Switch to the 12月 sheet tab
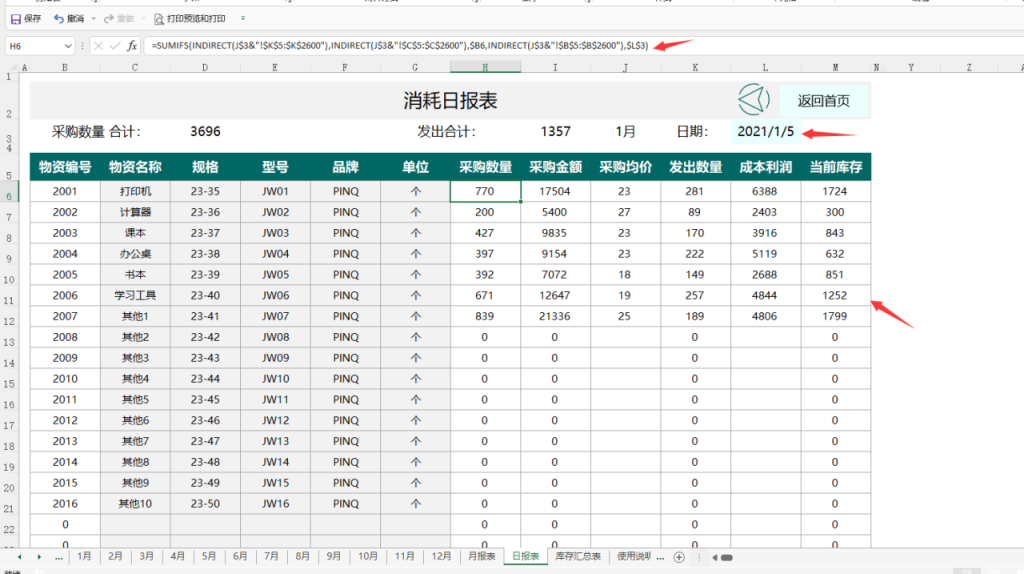Screen dimensions: 1024x574 tap(441, 556)
